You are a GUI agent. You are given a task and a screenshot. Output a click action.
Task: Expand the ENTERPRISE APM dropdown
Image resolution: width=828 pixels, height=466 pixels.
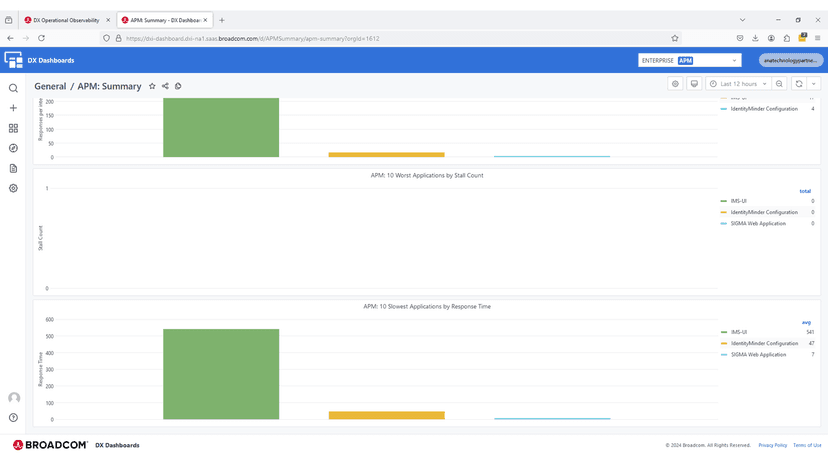tap(689, 61)
